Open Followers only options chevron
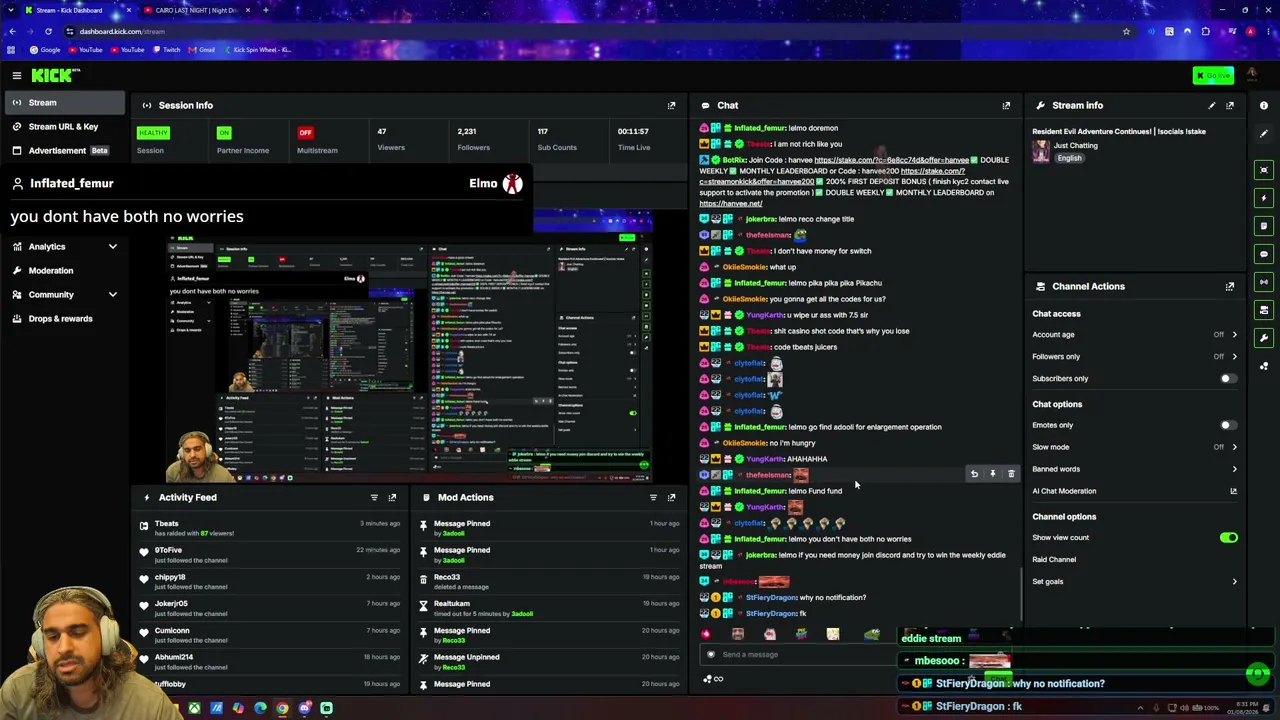Image resolution: width=1280 pixels, height=720 pixels. [1234, 357]
